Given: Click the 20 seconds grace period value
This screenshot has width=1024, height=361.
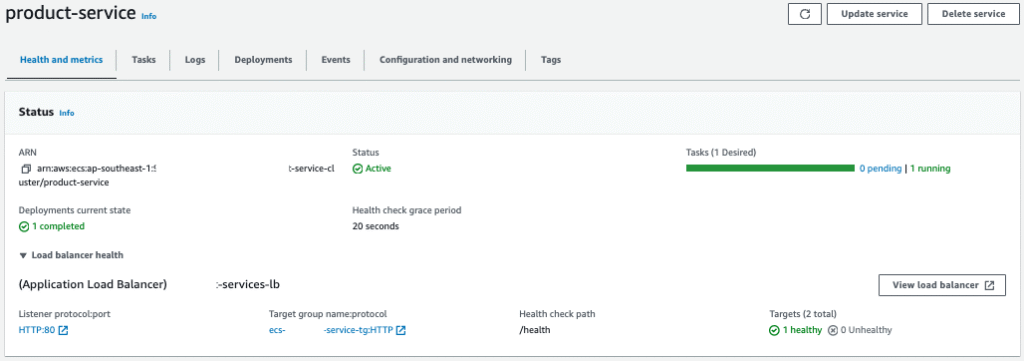Looking at the screenshot, I should [376, 227].
